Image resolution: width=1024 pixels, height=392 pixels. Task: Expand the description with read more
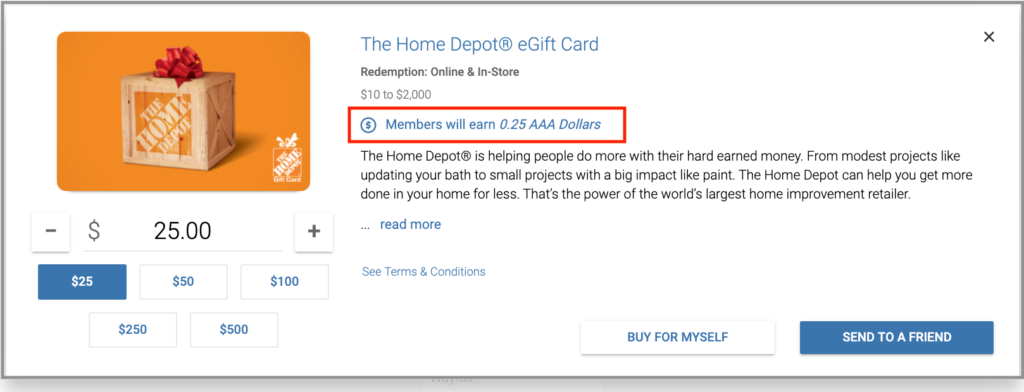(410, 224)
